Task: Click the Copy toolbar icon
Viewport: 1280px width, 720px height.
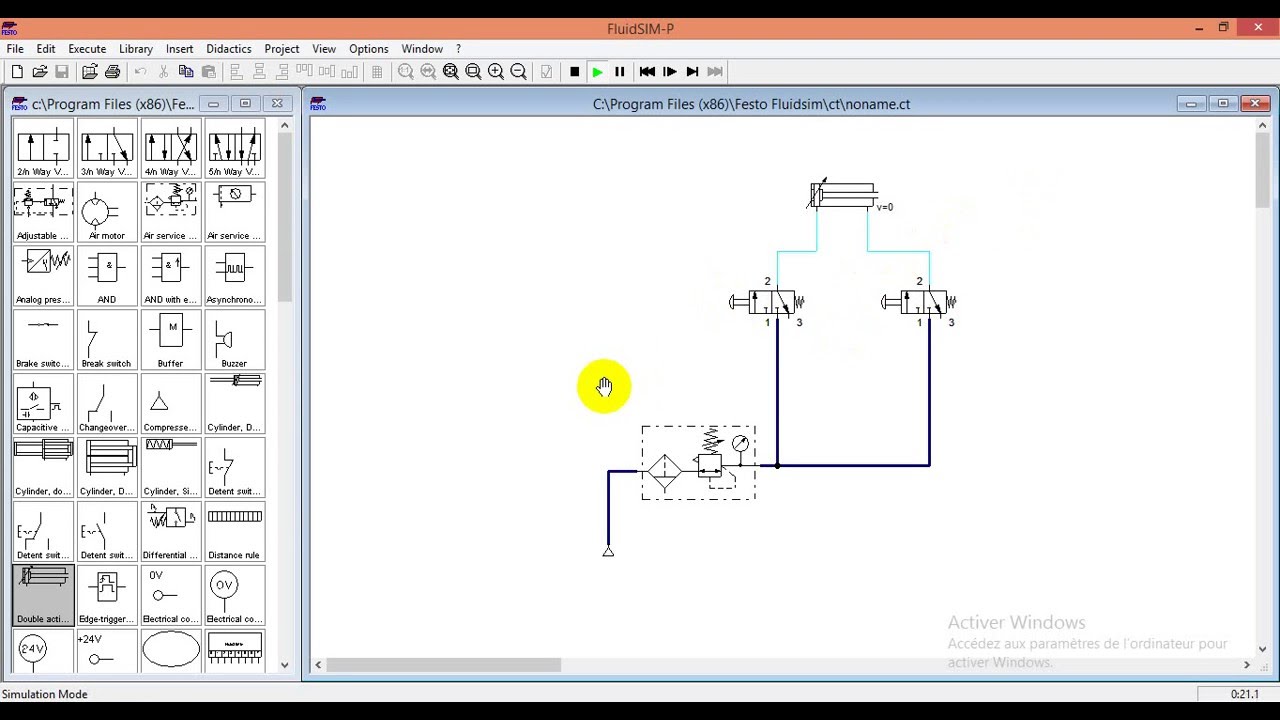Action: pyautogui.click(x=186, y=72)
